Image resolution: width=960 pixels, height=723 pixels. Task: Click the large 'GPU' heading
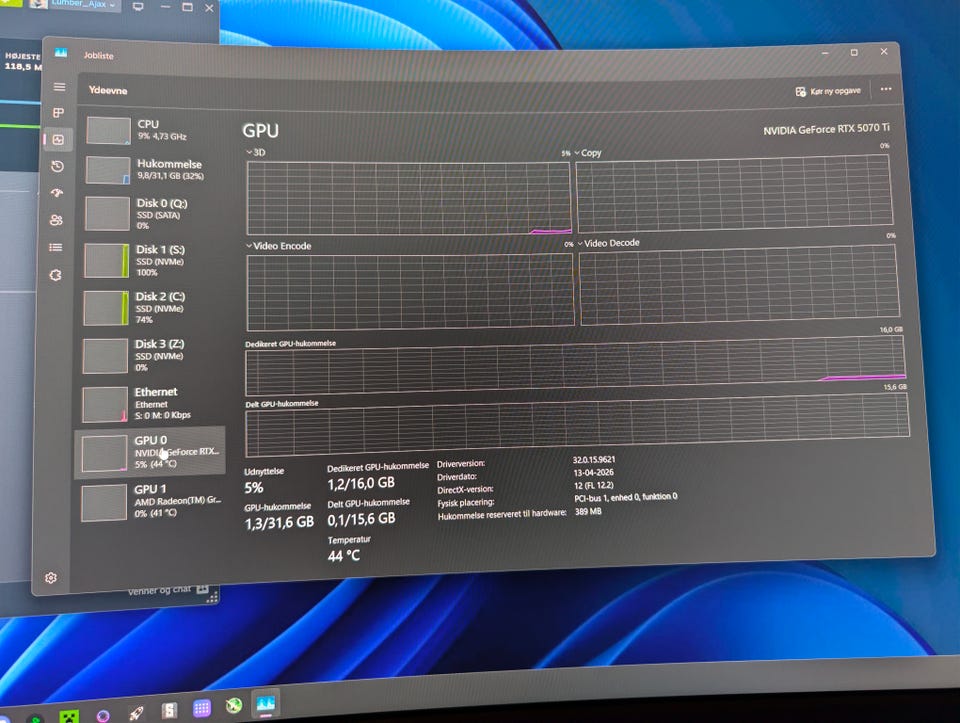(260, 130)
